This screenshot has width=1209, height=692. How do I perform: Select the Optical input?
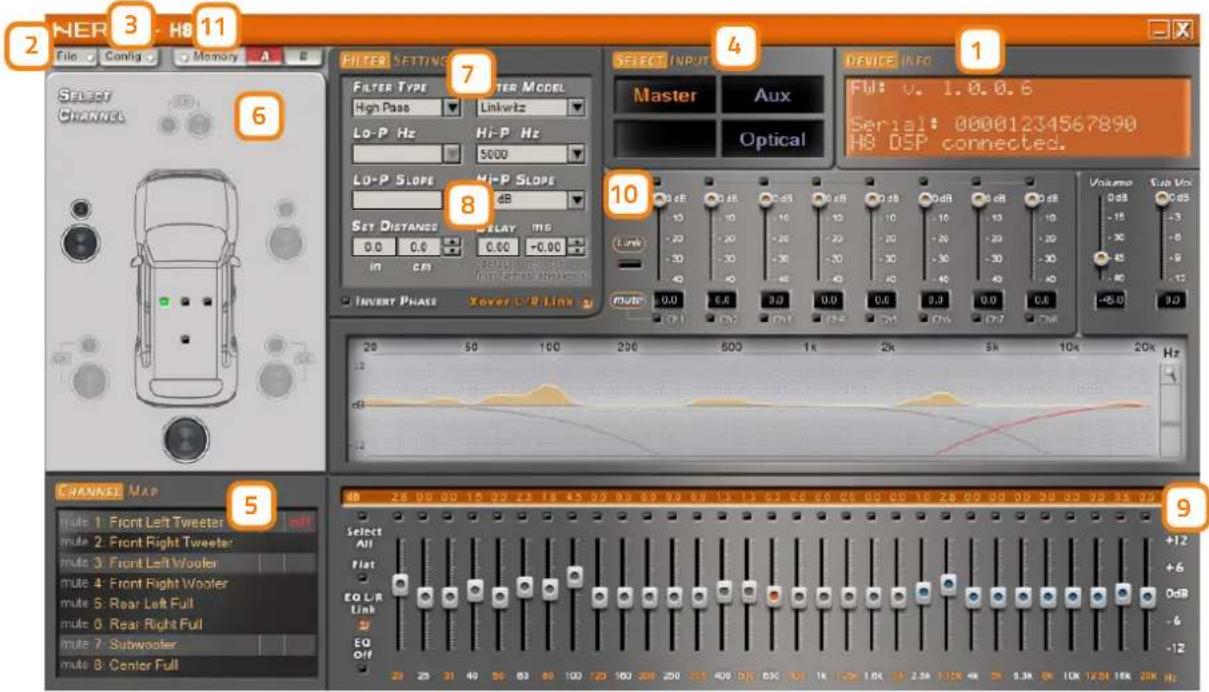772,140
